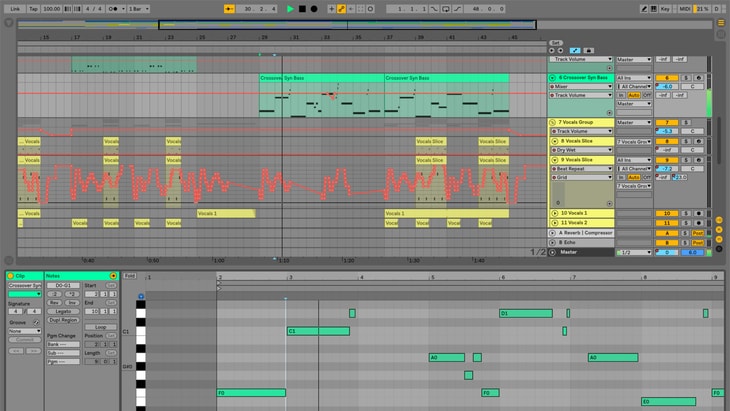Arm the 6 Crossover Syn Bass track

(698, 78)
